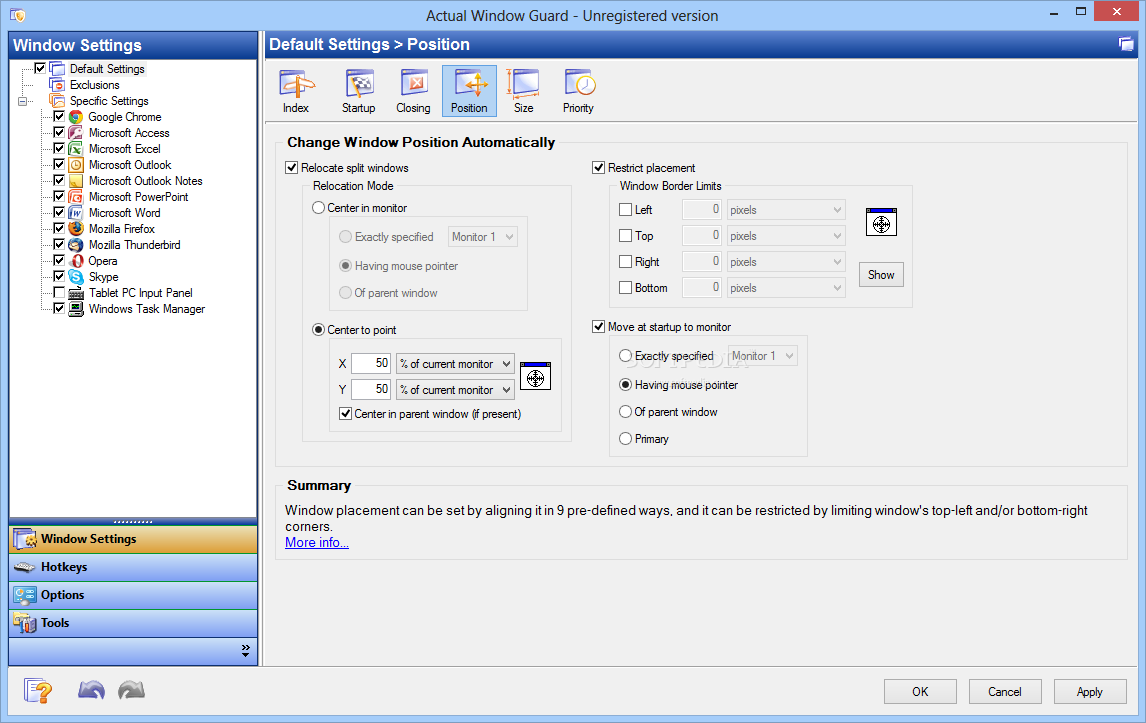The image size is (1146, 723).
Task: Click the X coordinate input field
Action: click(371, 363)
